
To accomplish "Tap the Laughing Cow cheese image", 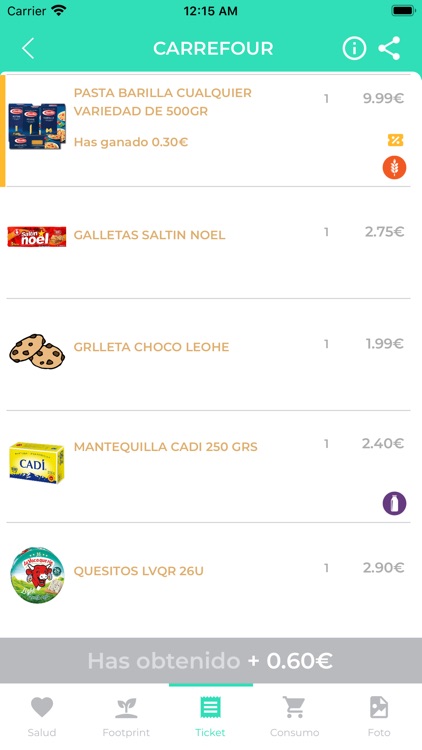I will coord(37,575).
